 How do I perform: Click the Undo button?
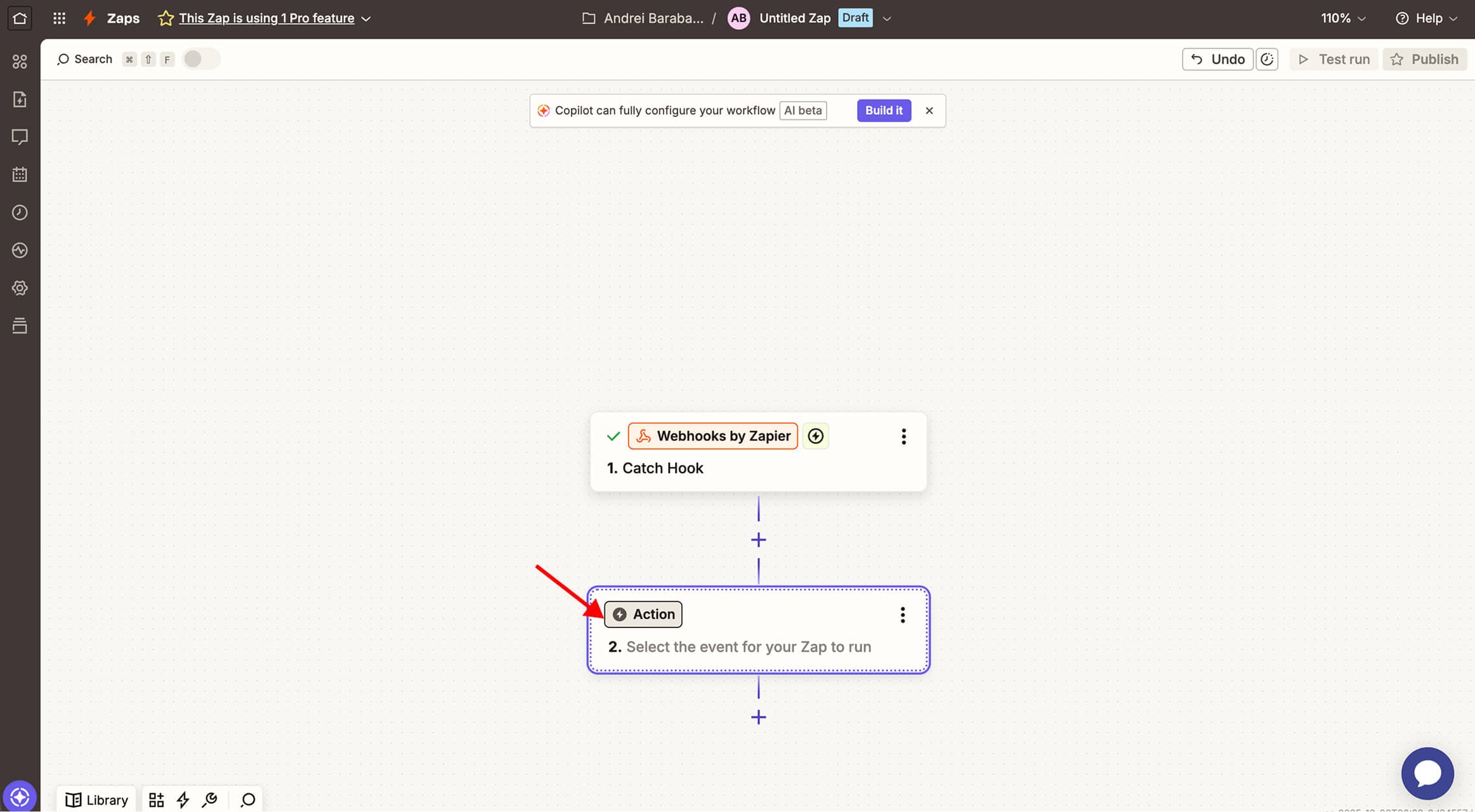[x=1217, y=59]
